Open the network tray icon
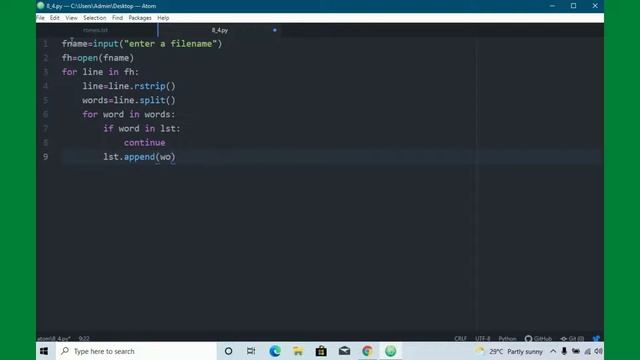The width and height of the screenshot is (640, 360). pyautogui.click(x=588, y=351)
